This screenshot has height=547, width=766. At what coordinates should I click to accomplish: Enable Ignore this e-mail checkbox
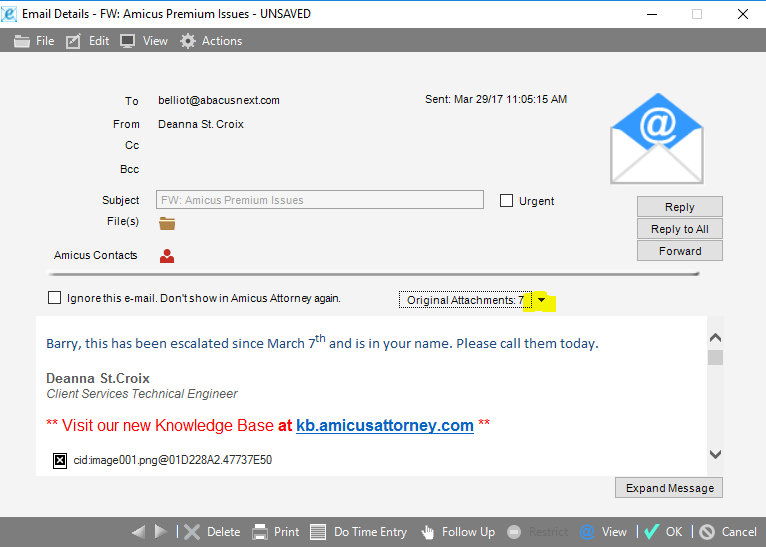(x=54, y=298)
